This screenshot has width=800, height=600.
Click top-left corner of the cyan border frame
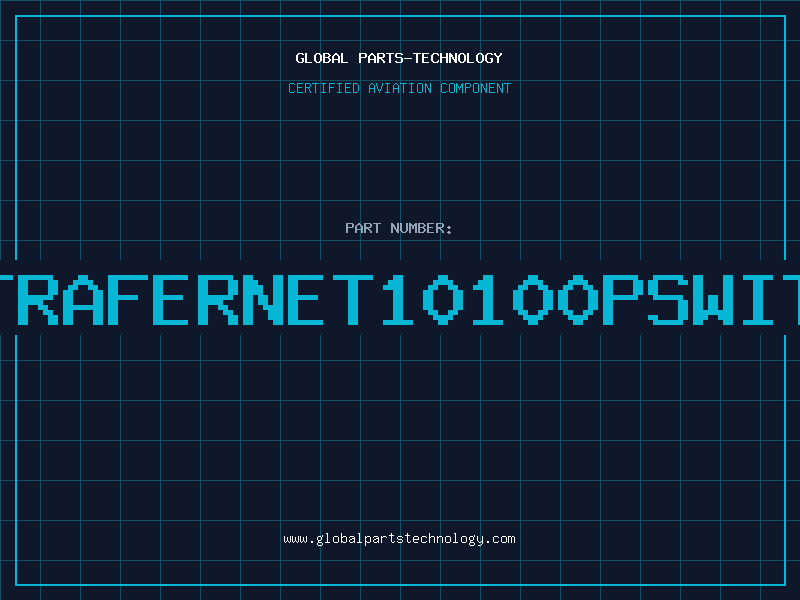pos(16,16)
